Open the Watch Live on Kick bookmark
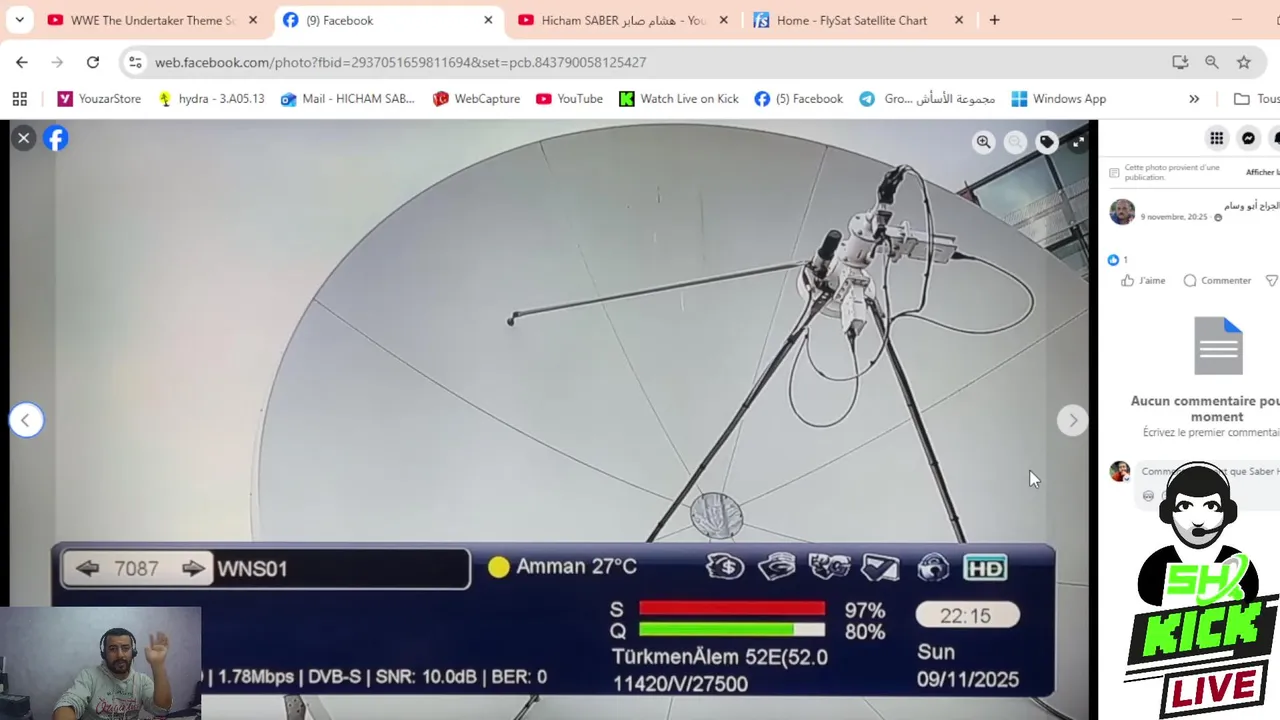The image size is (1280, 720). [678, 99]
